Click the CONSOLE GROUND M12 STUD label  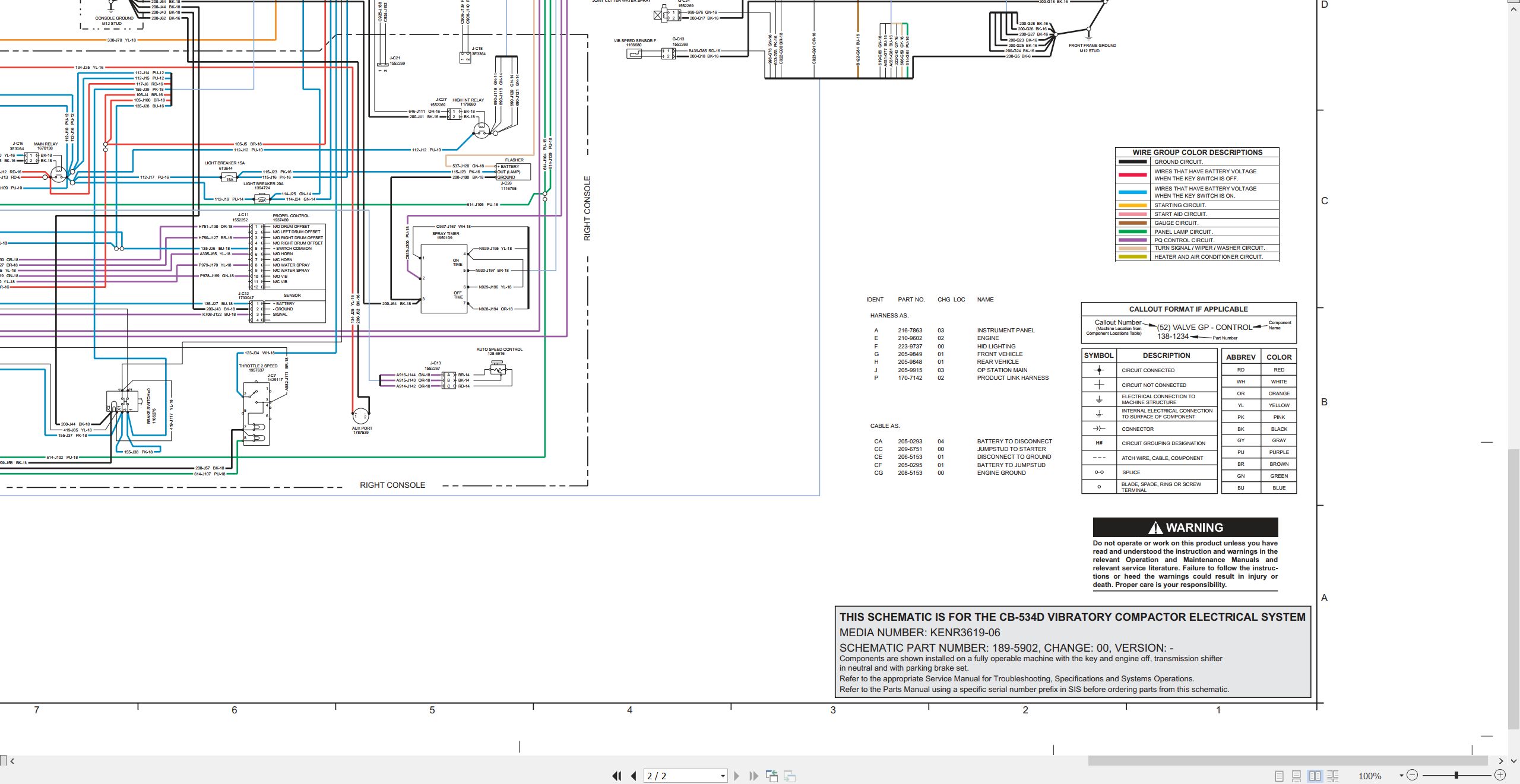point(113,21)
